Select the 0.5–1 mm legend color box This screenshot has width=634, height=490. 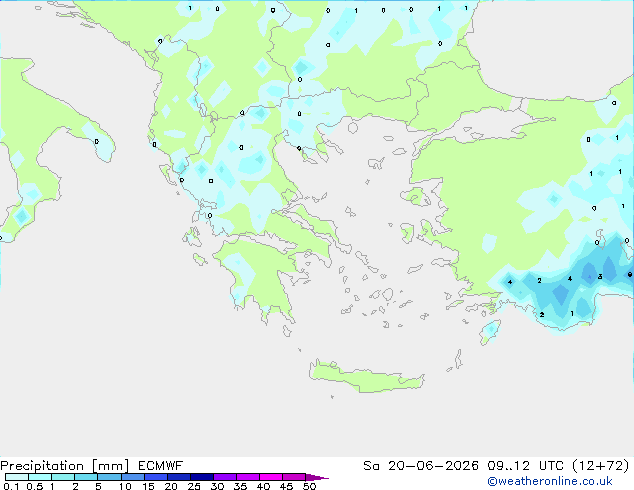(40, 477)
